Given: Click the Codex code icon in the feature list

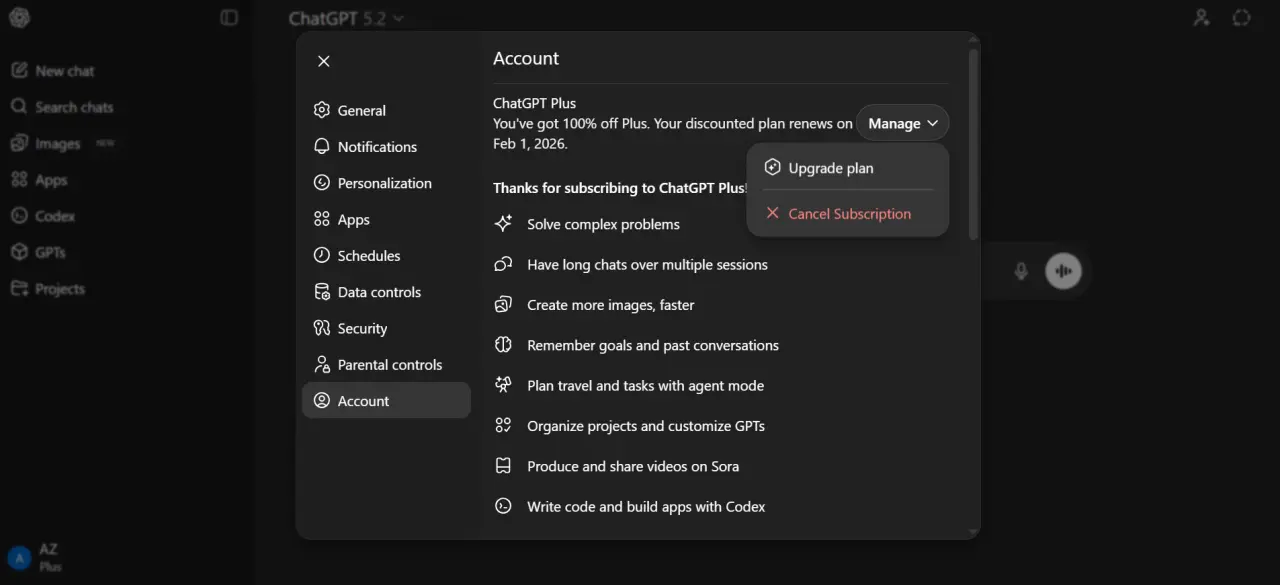Looking at the screenshot, I should coord(504,506).
